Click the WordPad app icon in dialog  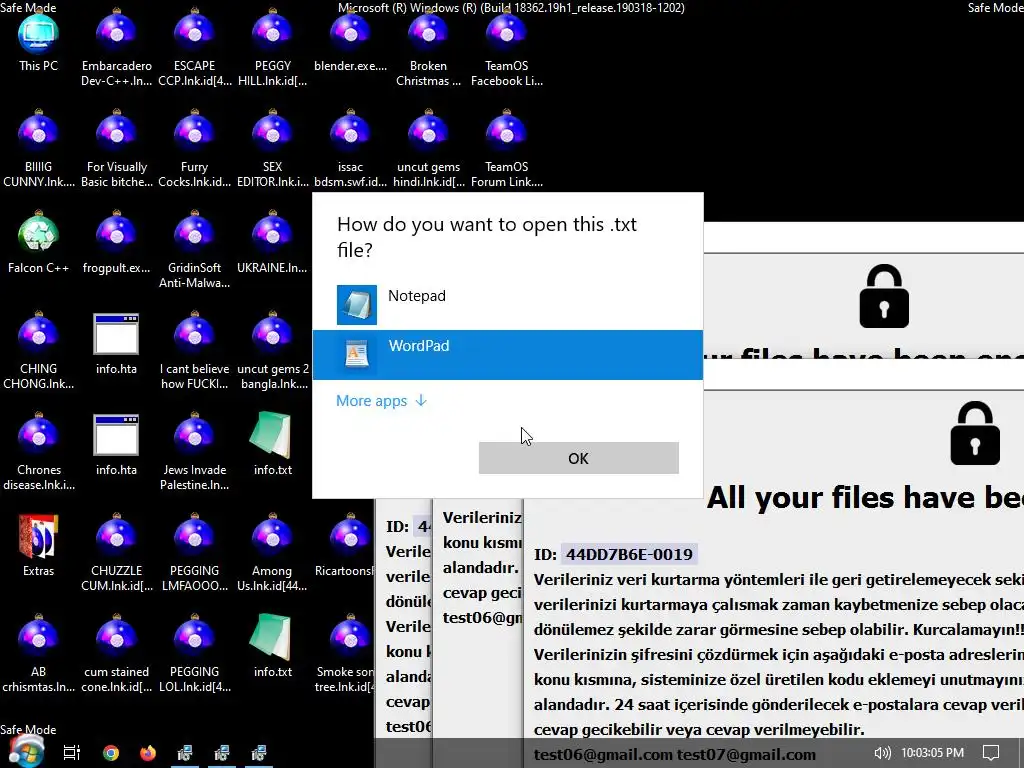(357, 355)
